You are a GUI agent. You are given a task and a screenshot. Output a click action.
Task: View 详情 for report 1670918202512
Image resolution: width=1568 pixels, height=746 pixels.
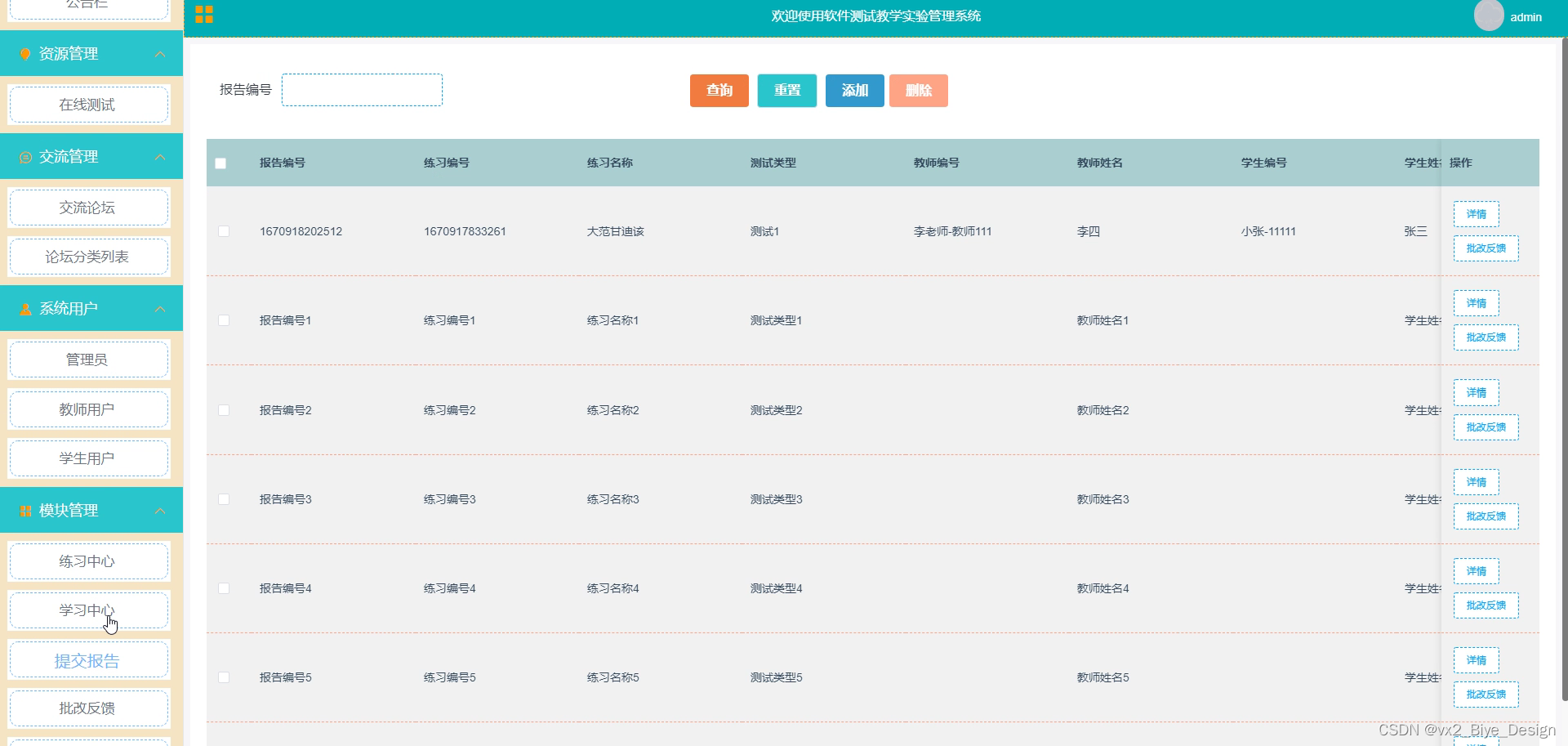1477,214
